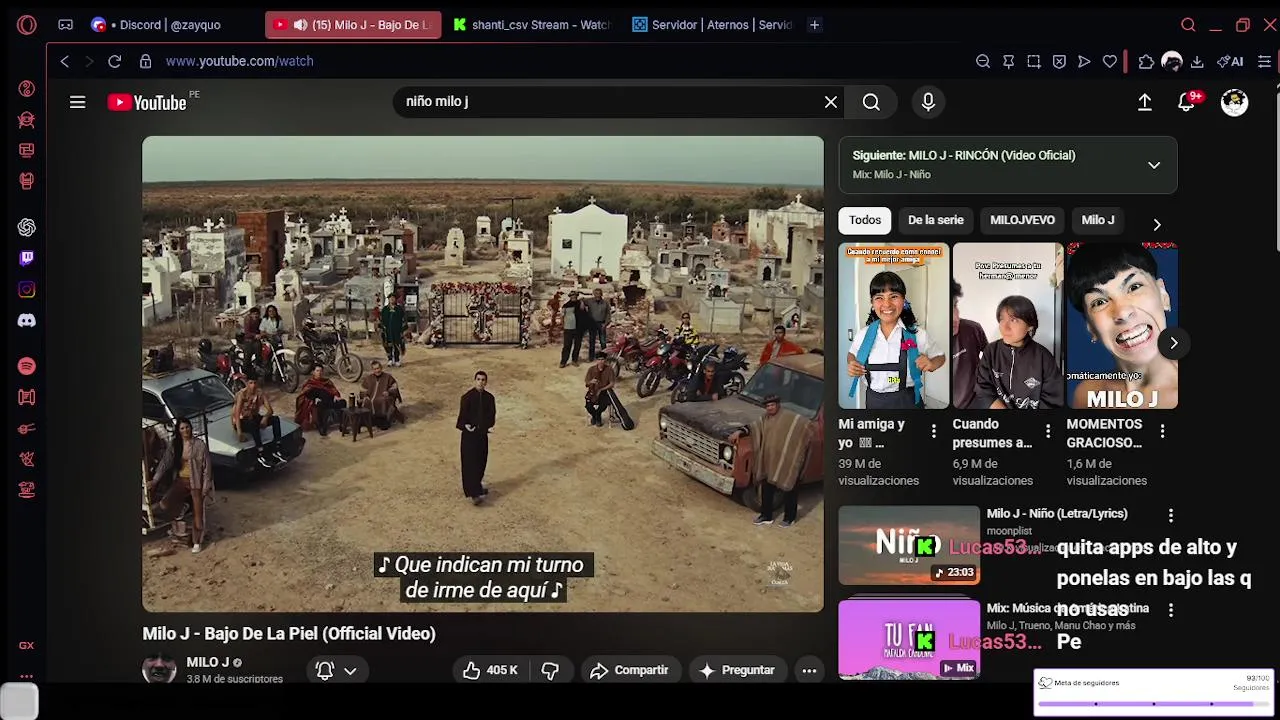Open Easy Setup sliders icon
1280x720 pixels.
(x=1265, y=61)
